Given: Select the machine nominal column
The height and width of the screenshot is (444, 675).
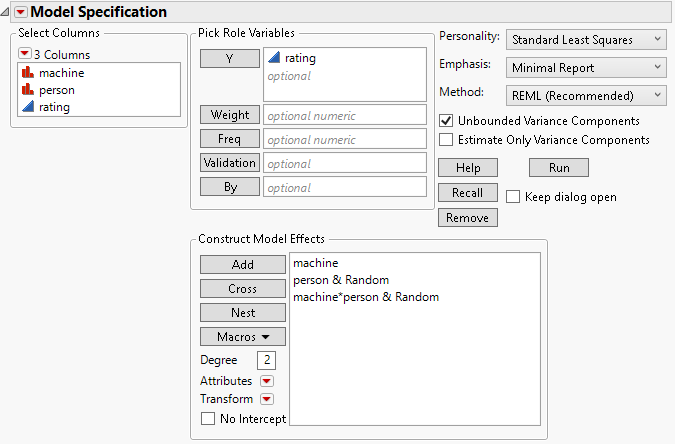Looking at the screenshot, I should [61, 72].
